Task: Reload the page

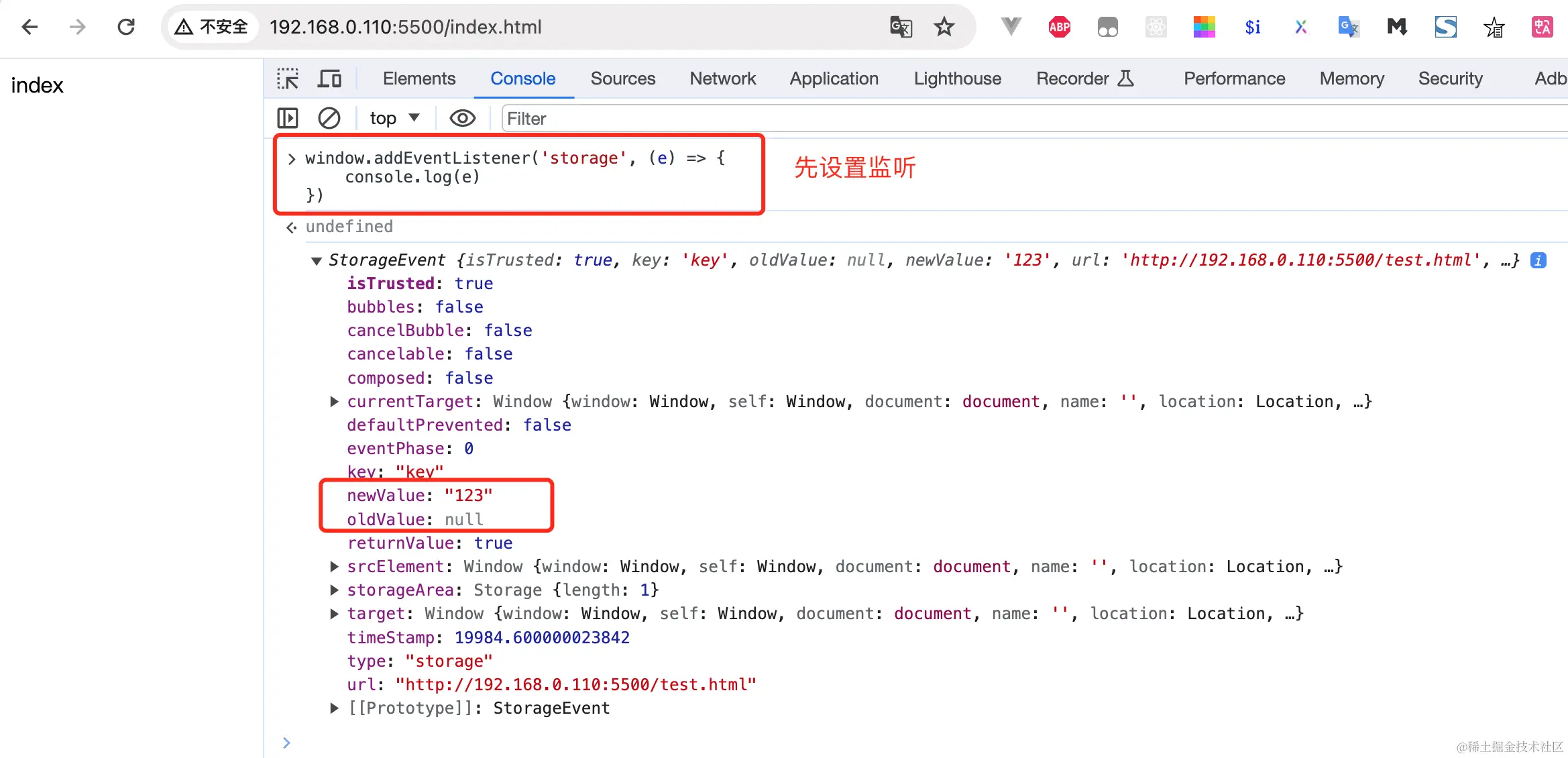Action: click(x=126, y=27)
